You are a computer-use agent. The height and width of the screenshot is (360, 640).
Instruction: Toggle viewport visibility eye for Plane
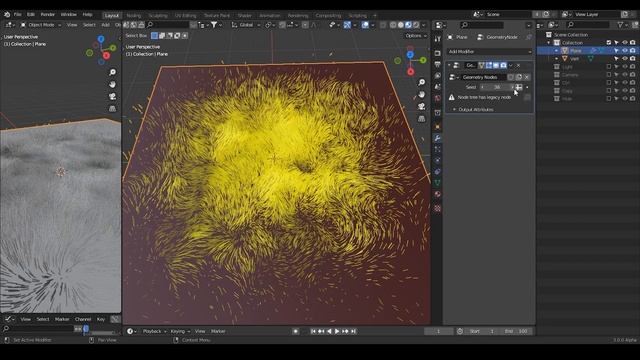click(624, 51)
